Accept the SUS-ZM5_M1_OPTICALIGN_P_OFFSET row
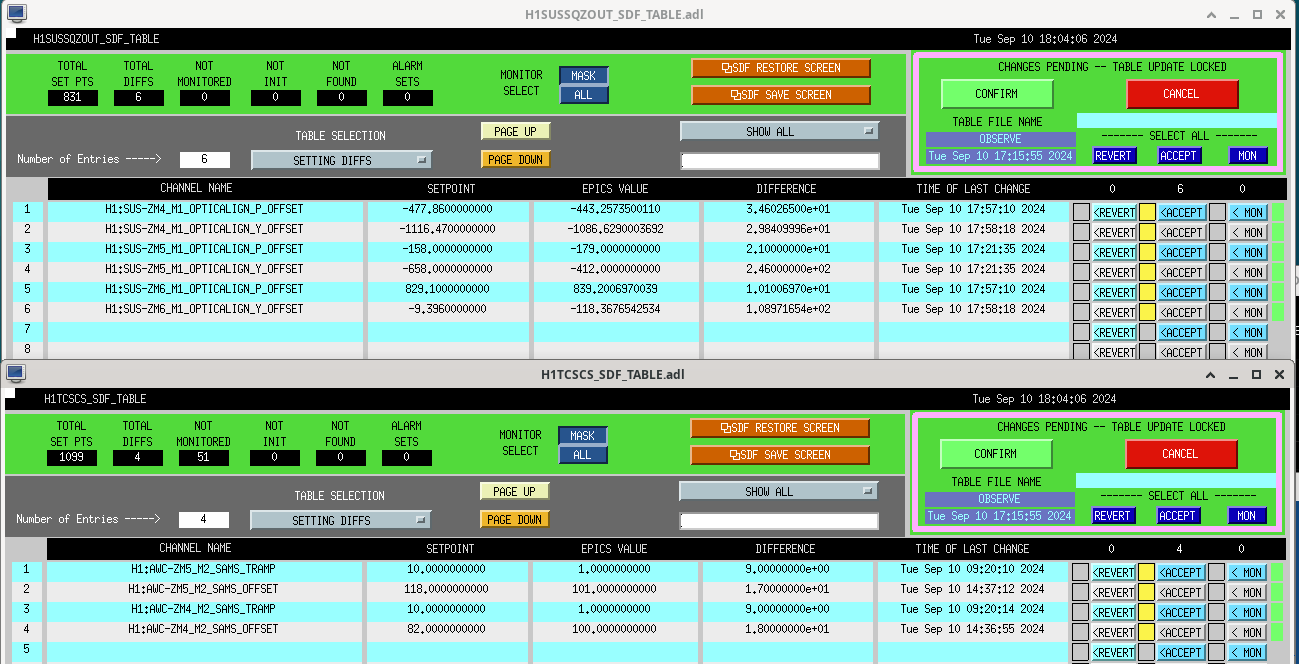This screenshot has height=664, width=1299. click(x=1181, y=252)
